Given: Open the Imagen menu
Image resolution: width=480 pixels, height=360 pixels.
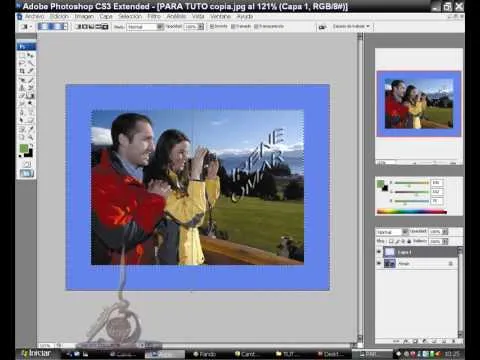Looking at the screenshot, I should [x=84, y=16].
